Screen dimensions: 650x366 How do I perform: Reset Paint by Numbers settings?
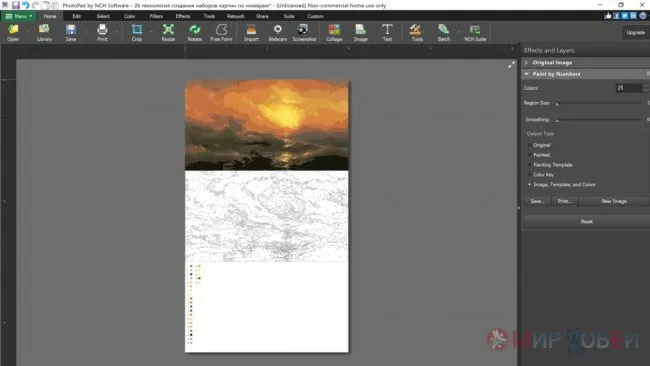[587, 221]
